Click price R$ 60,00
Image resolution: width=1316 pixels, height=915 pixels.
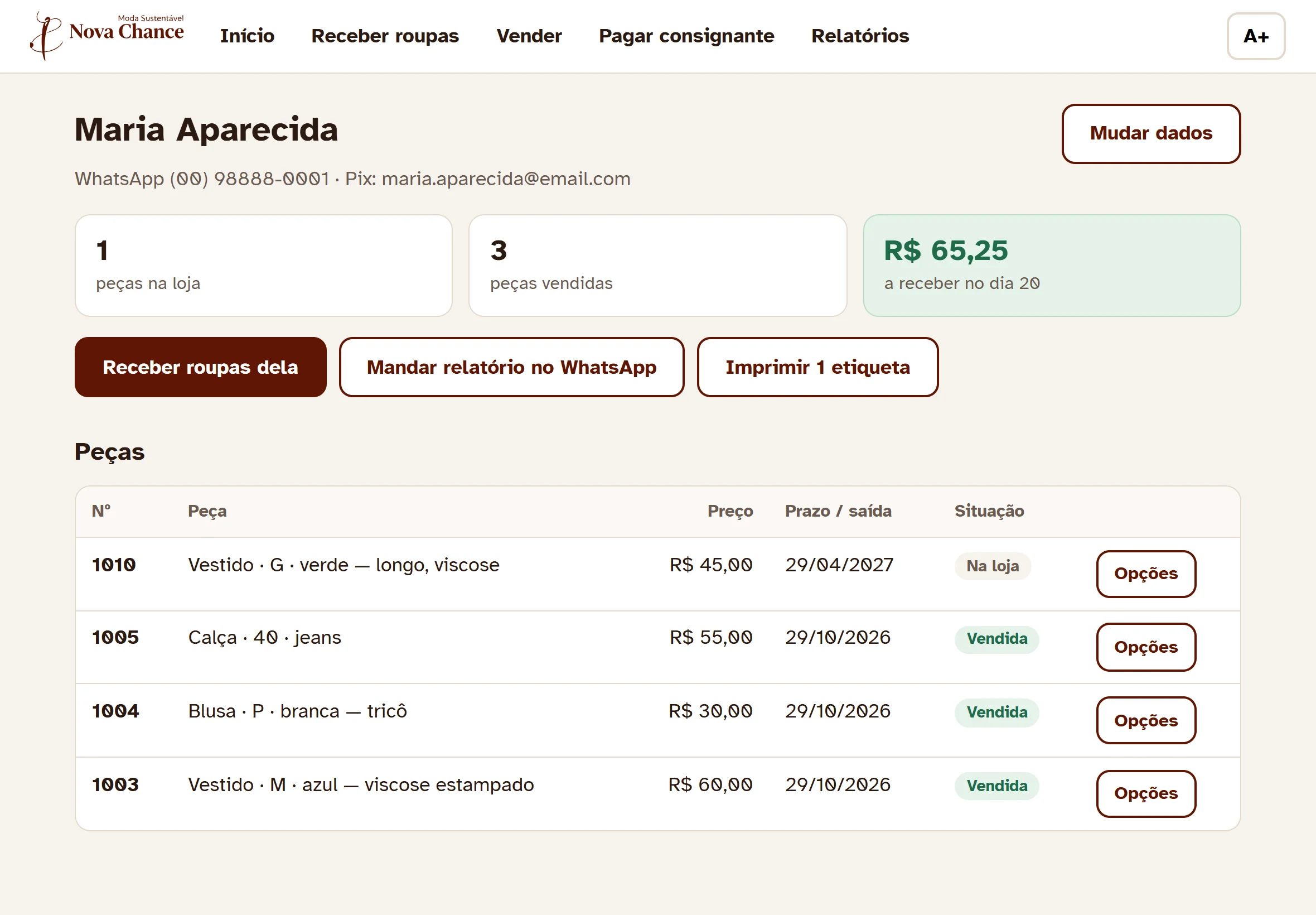tap(710, 785)
